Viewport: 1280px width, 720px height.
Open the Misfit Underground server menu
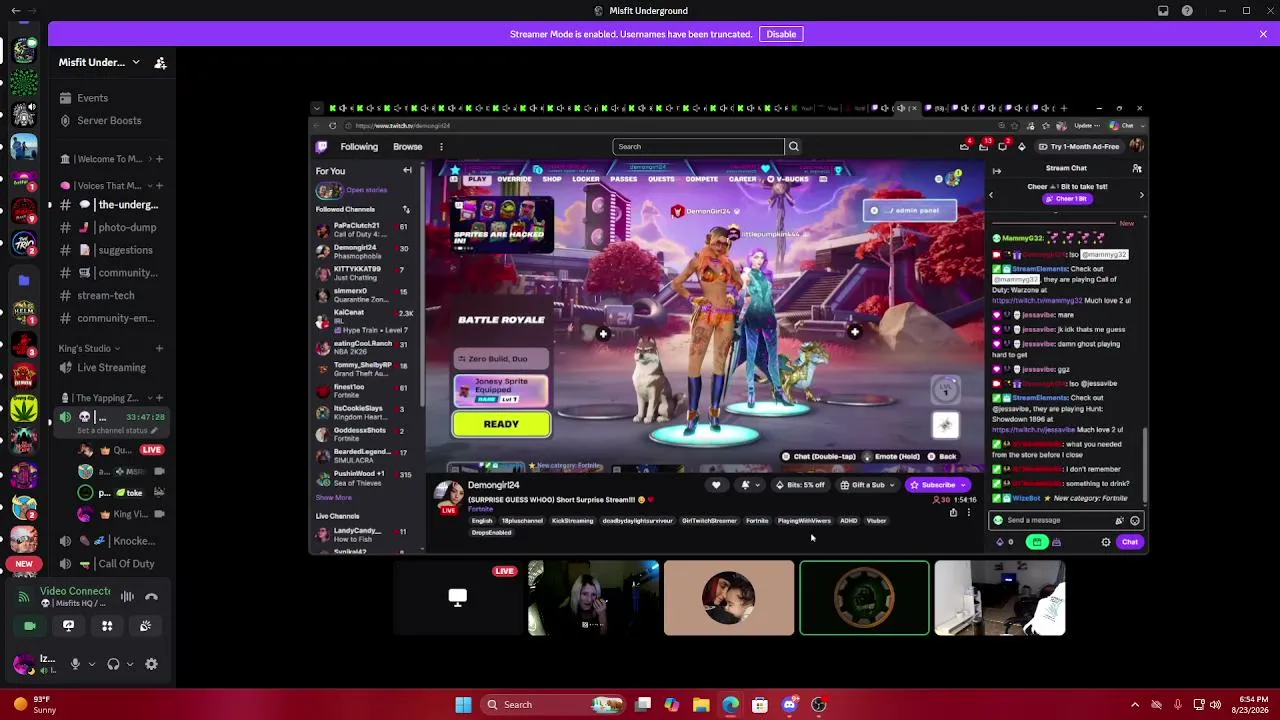99,63
